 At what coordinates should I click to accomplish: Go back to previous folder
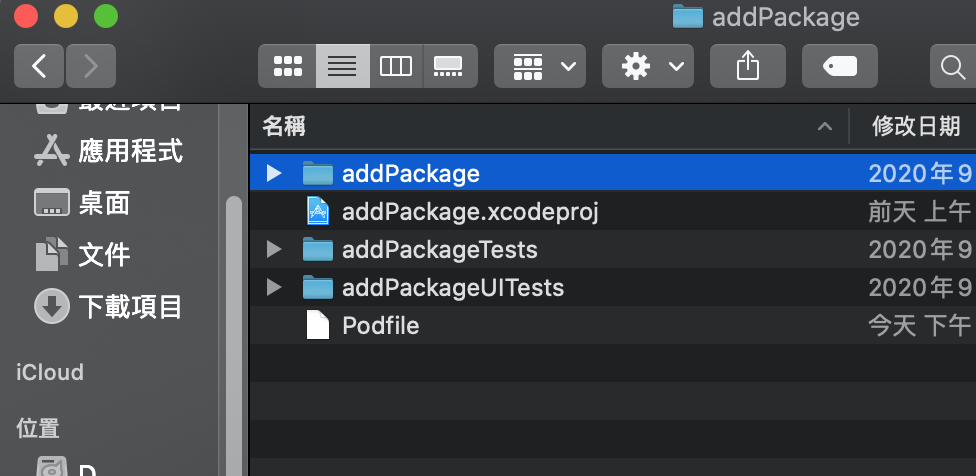click(39, 67)
